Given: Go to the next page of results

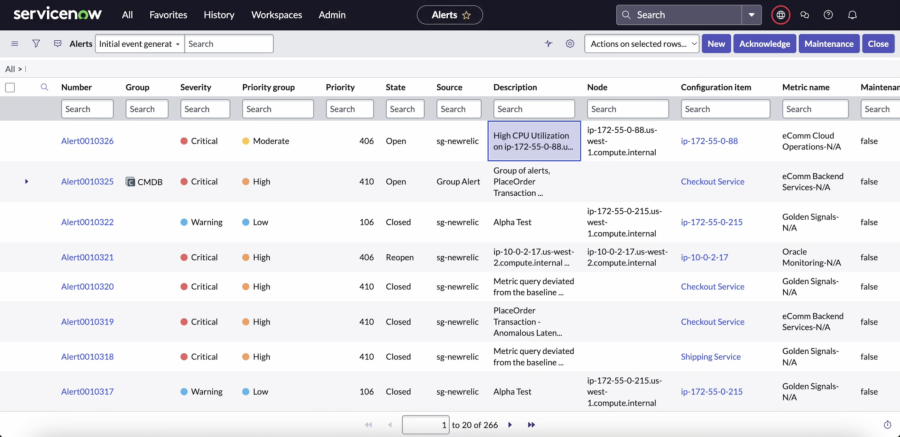Looking at the screenshot, I should click(510, 425).
